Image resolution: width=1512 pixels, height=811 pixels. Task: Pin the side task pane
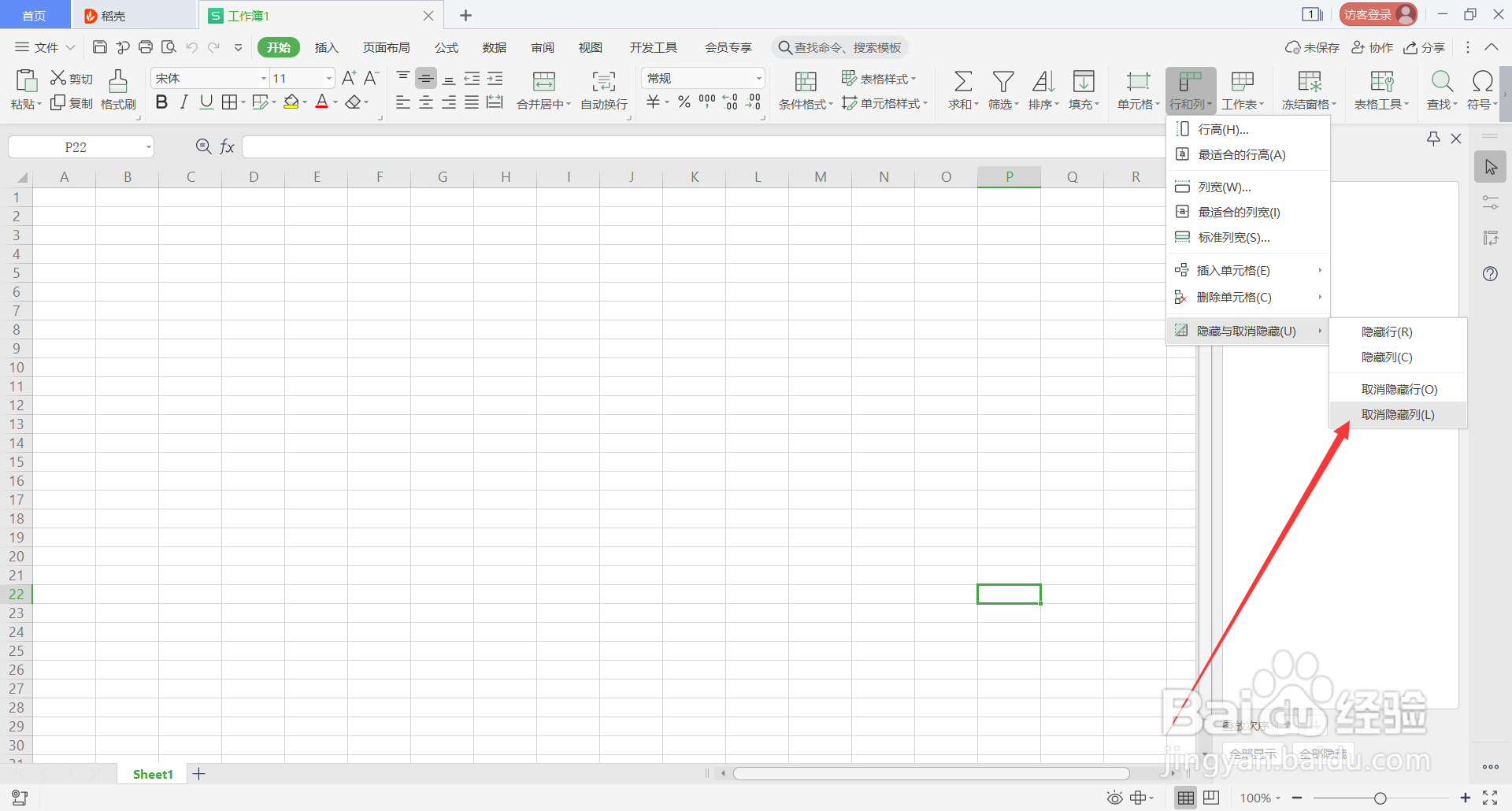(1433, 139)
